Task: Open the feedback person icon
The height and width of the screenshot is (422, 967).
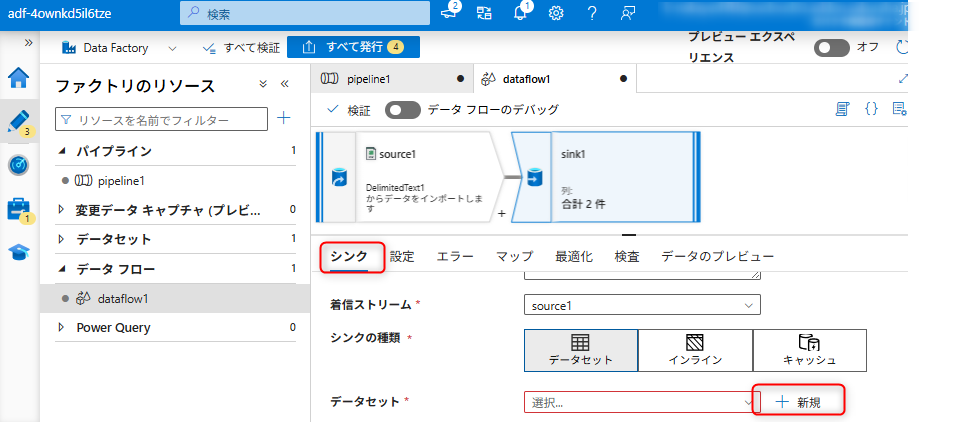Action: [628, 14]
